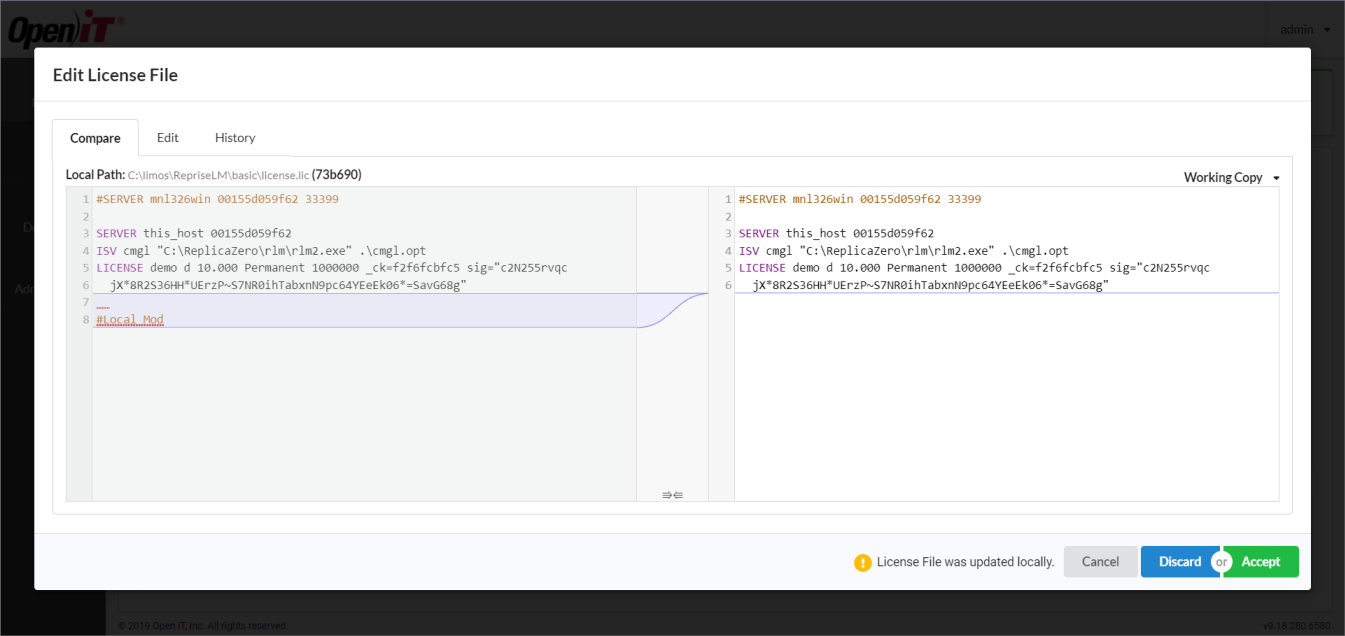Image resolution: width=1345 pixels, height=636 pixels.
Task: Click the yellow warning icon beside update message
Action: (862, 562)
